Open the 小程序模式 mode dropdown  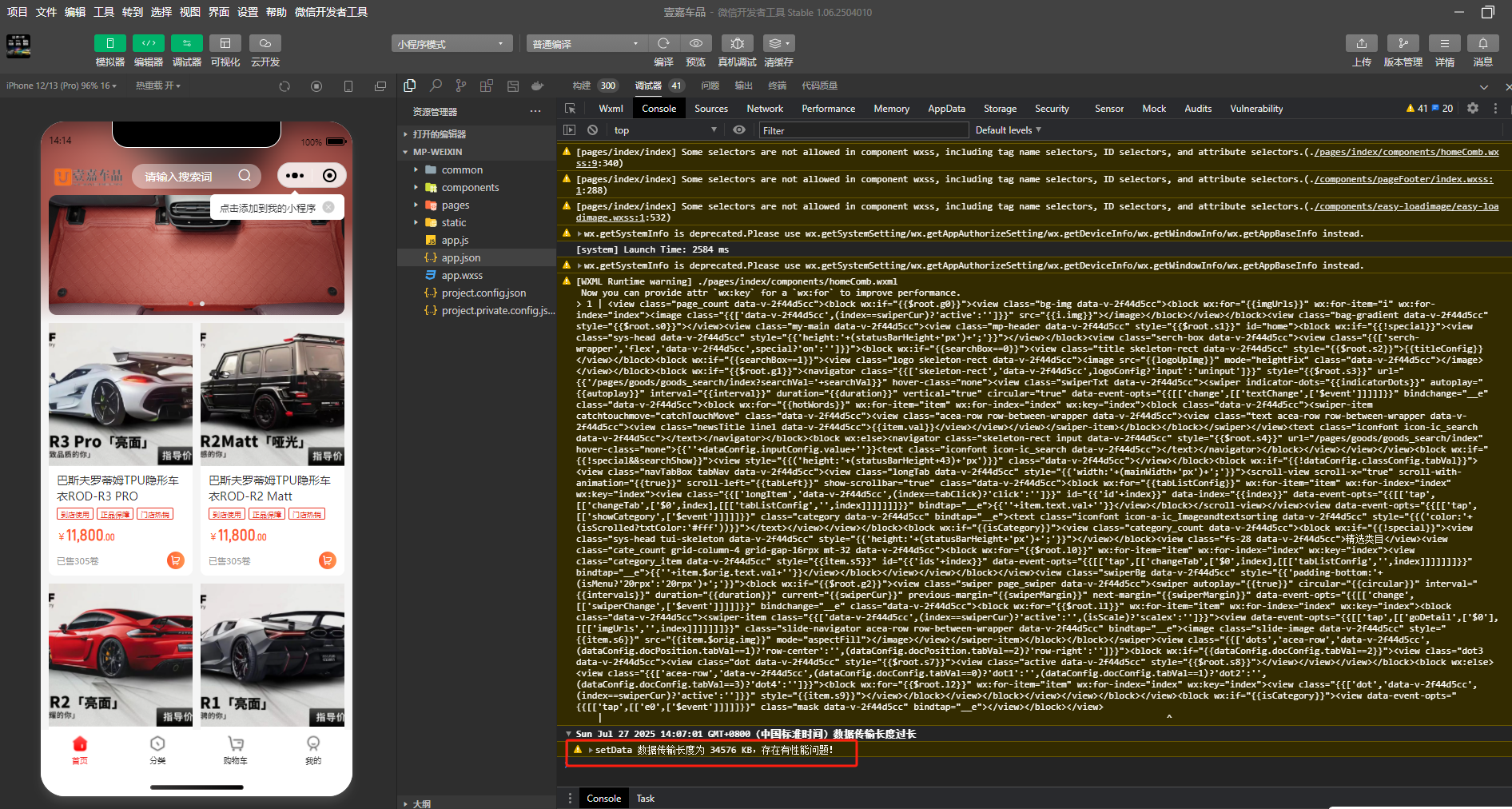click(x=452, y=44)
